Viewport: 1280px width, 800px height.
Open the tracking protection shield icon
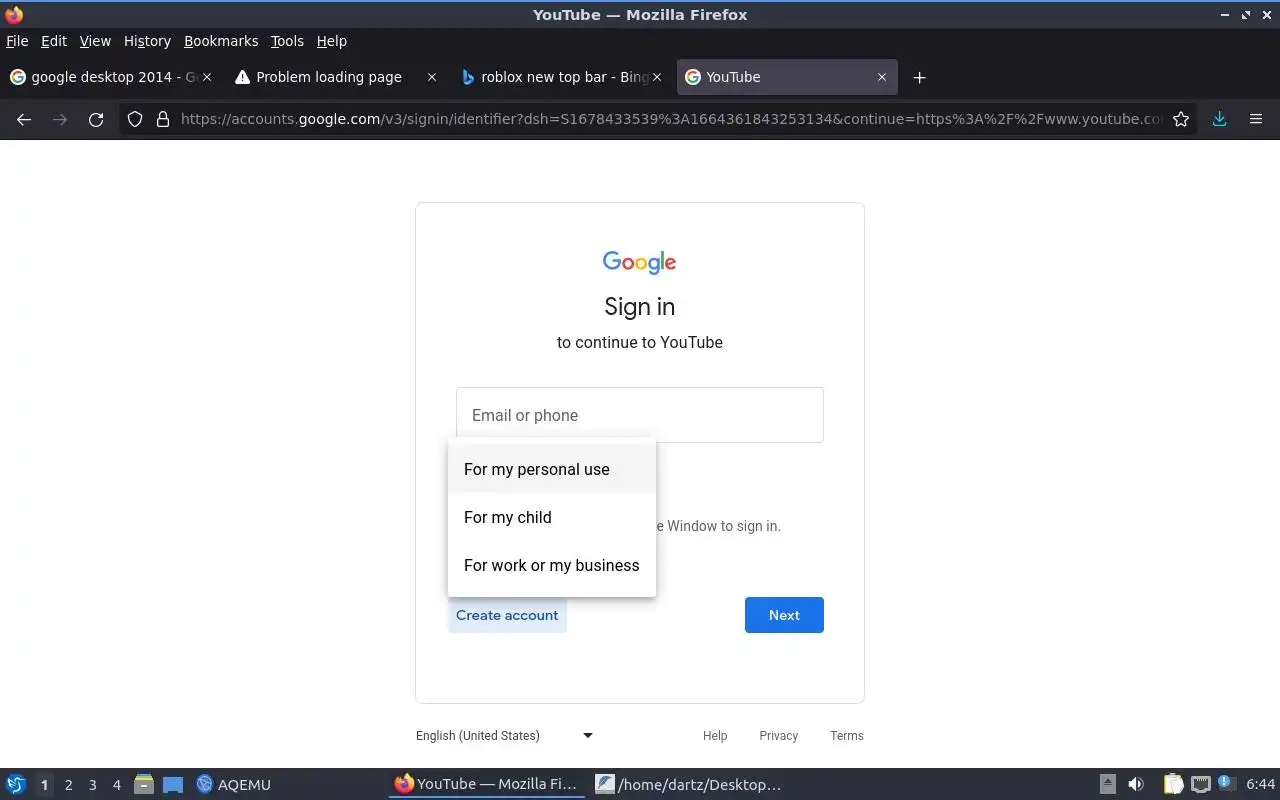pos(135,119)
